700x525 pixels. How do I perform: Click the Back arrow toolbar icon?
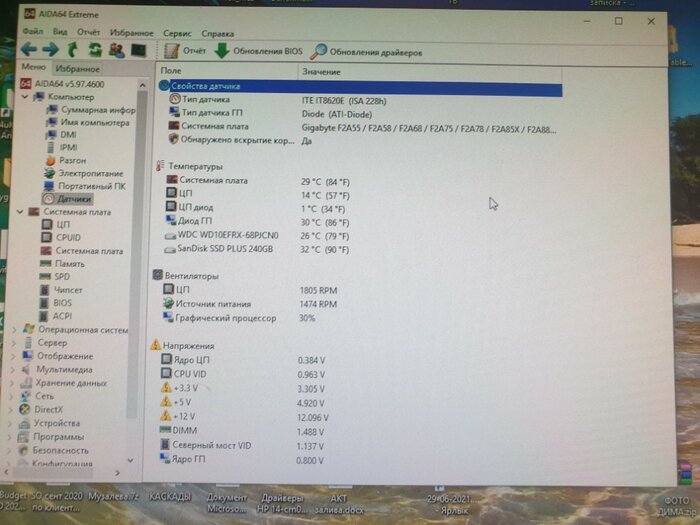point(29,49)
